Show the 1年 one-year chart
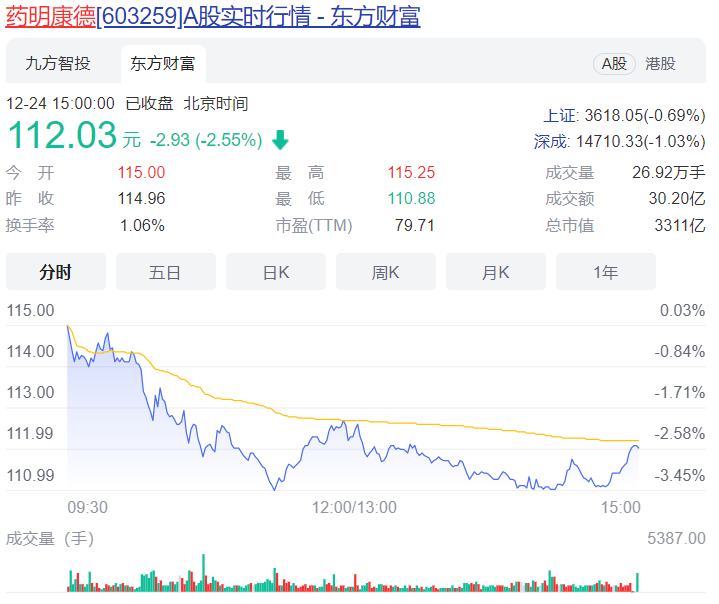Screen dimensions: 719x604 (606, 272)
